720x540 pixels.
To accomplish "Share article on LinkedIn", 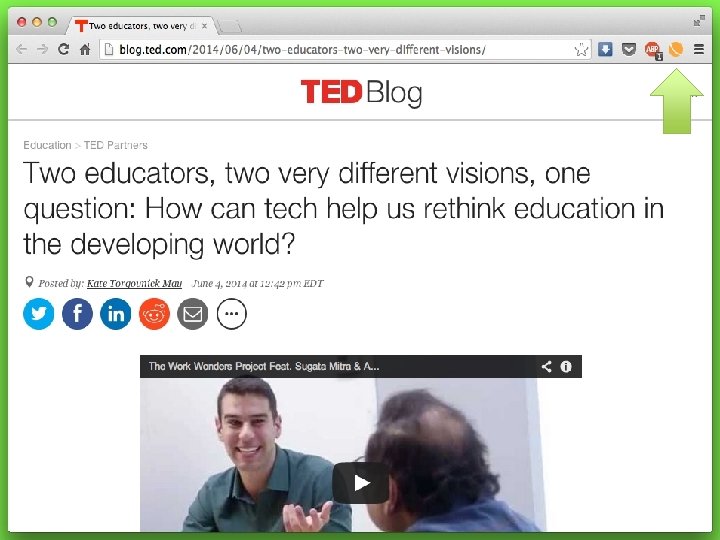I will click(x=116, y=314).
